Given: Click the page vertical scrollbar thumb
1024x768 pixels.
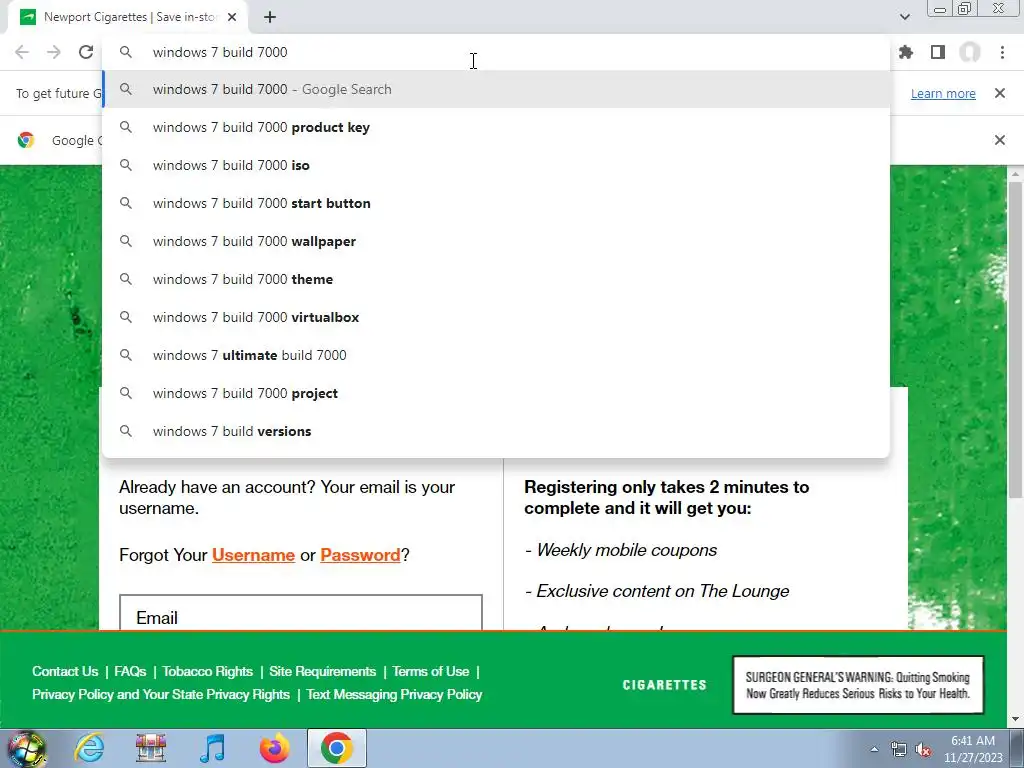Looking at the screenshot, I should point(1016,340).
